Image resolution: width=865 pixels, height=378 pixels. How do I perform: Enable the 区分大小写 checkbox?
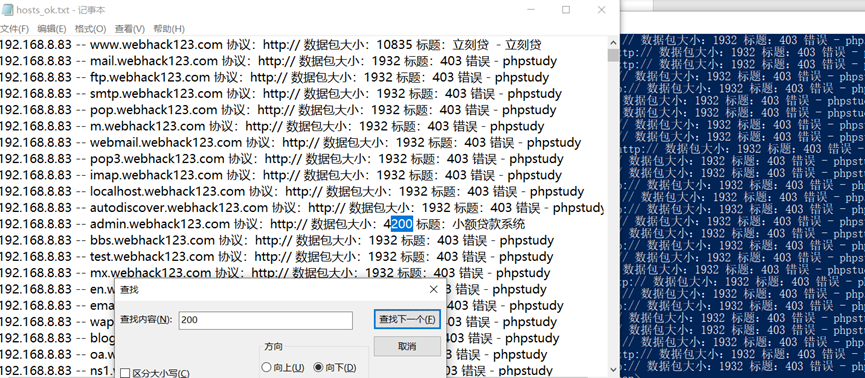pyautogui.click(x=125, y=374)
